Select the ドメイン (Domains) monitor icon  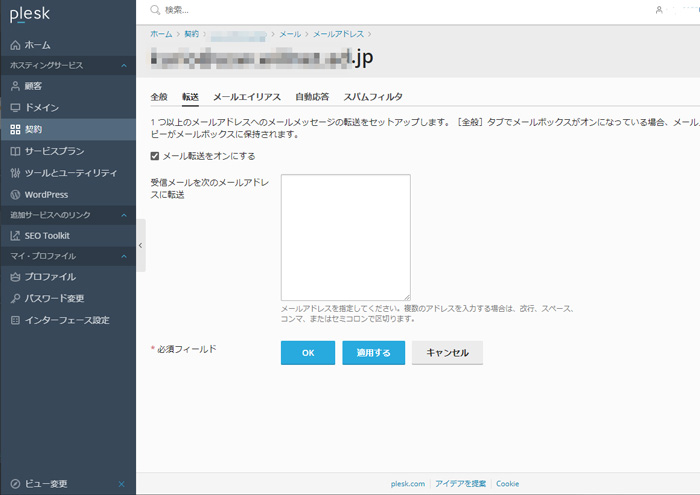click(15, 106)
